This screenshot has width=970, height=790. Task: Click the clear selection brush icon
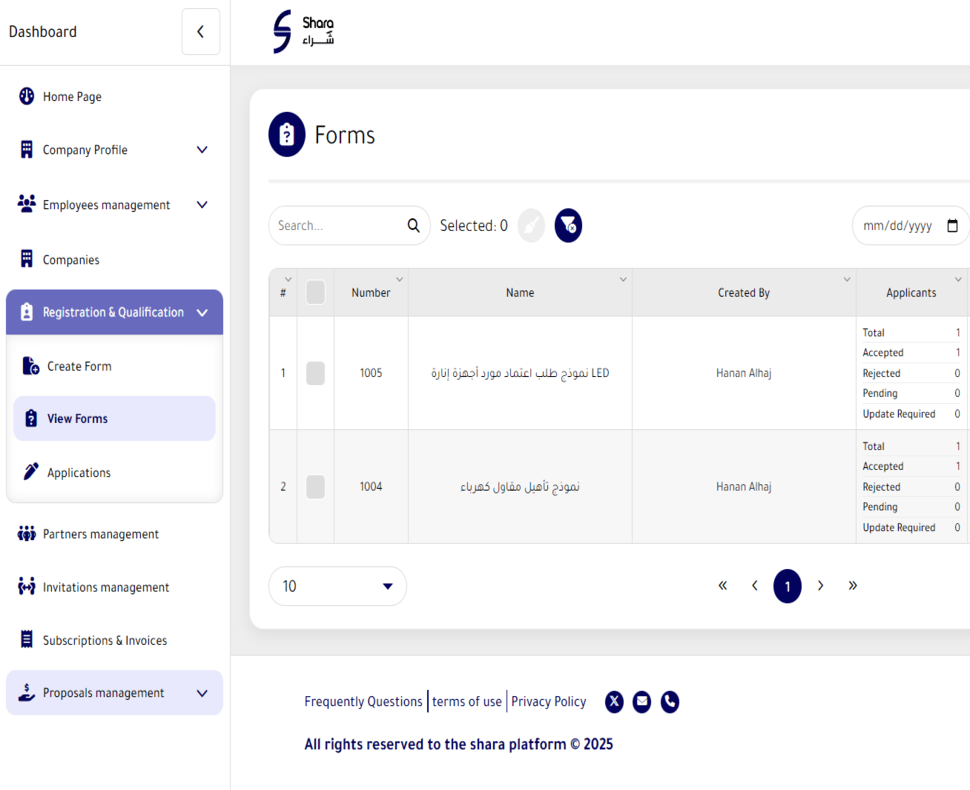pos(531,225)
